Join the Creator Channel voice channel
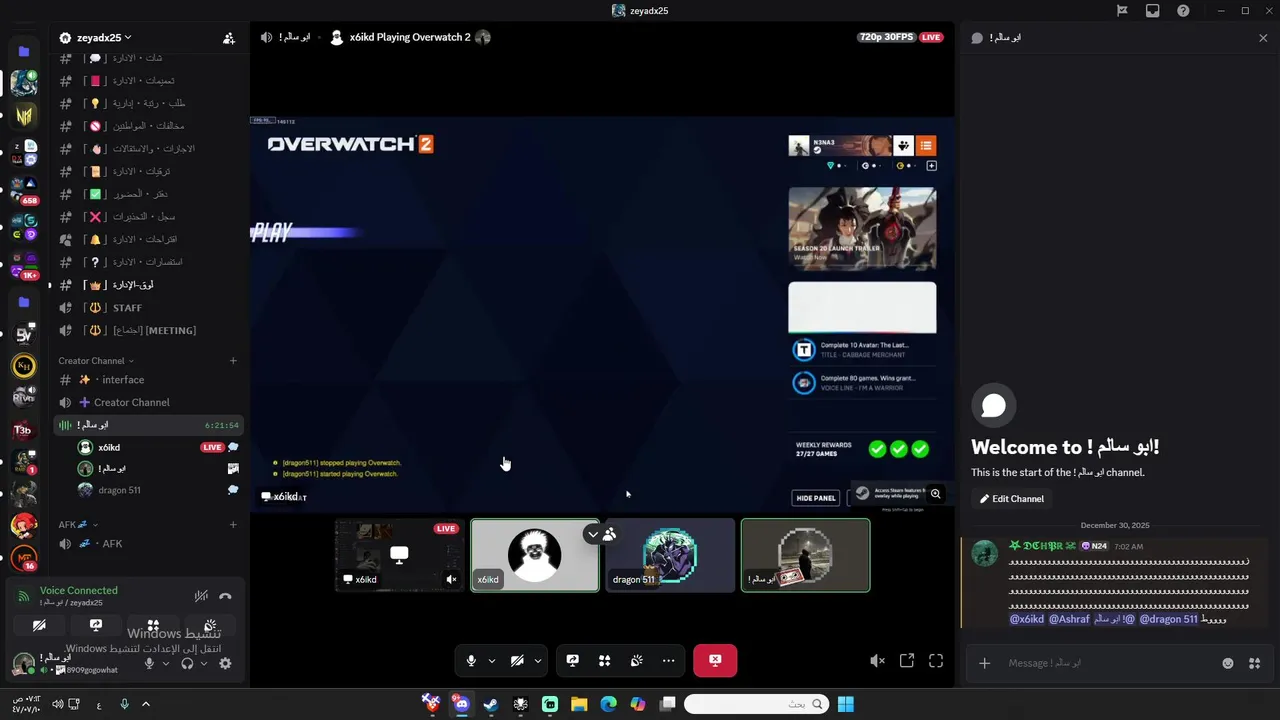 (x=148, y=402)
